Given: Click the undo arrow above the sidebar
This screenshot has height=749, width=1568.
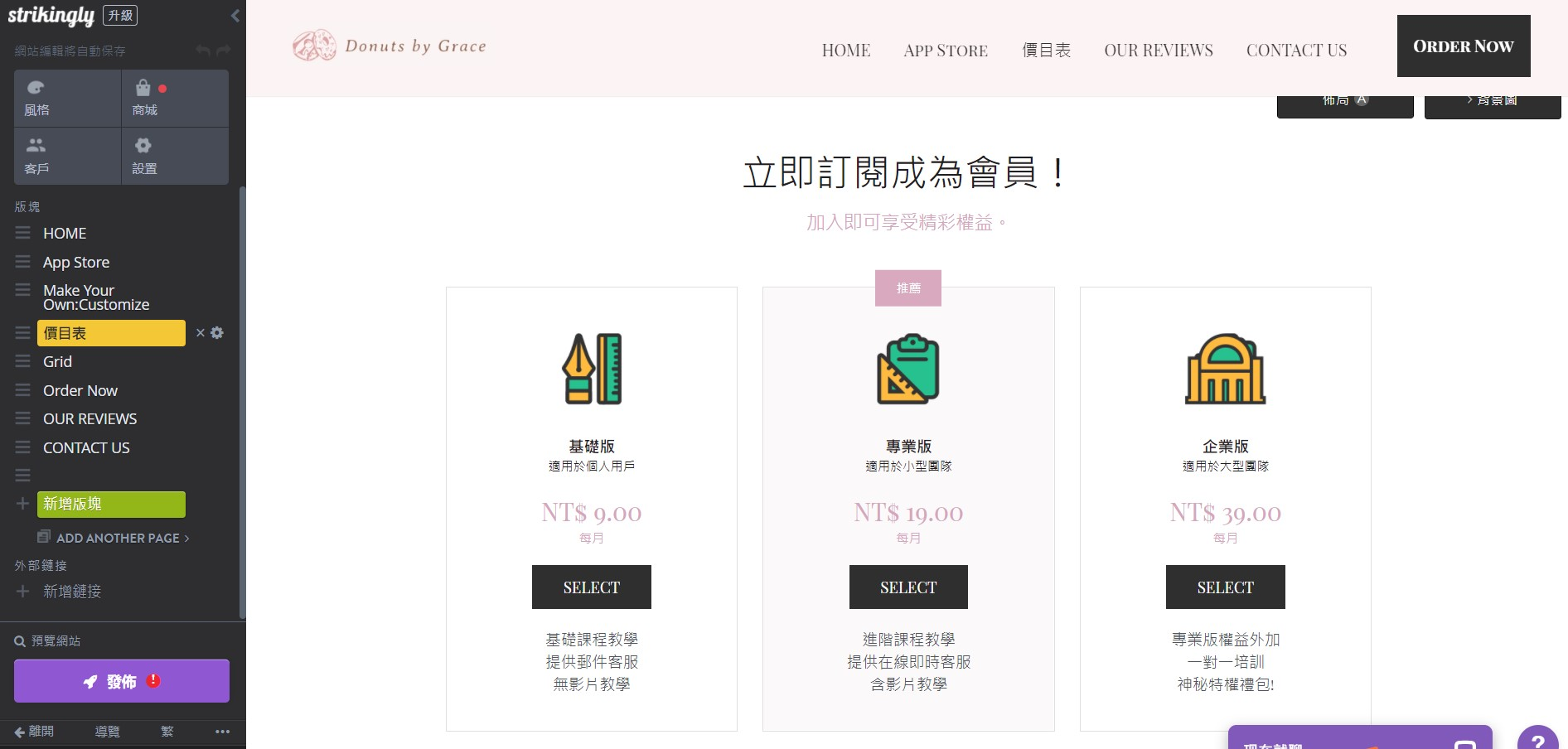Looking at the screenshot, I should [204, 51].
